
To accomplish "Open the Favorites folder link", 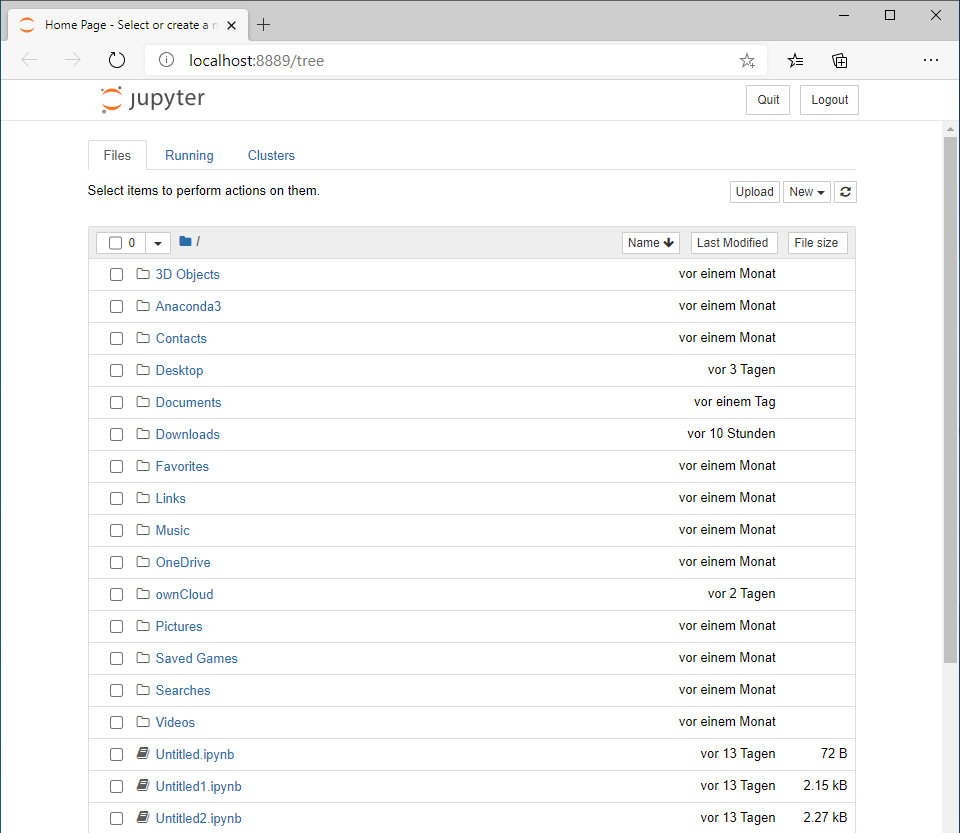I will 182,466.
